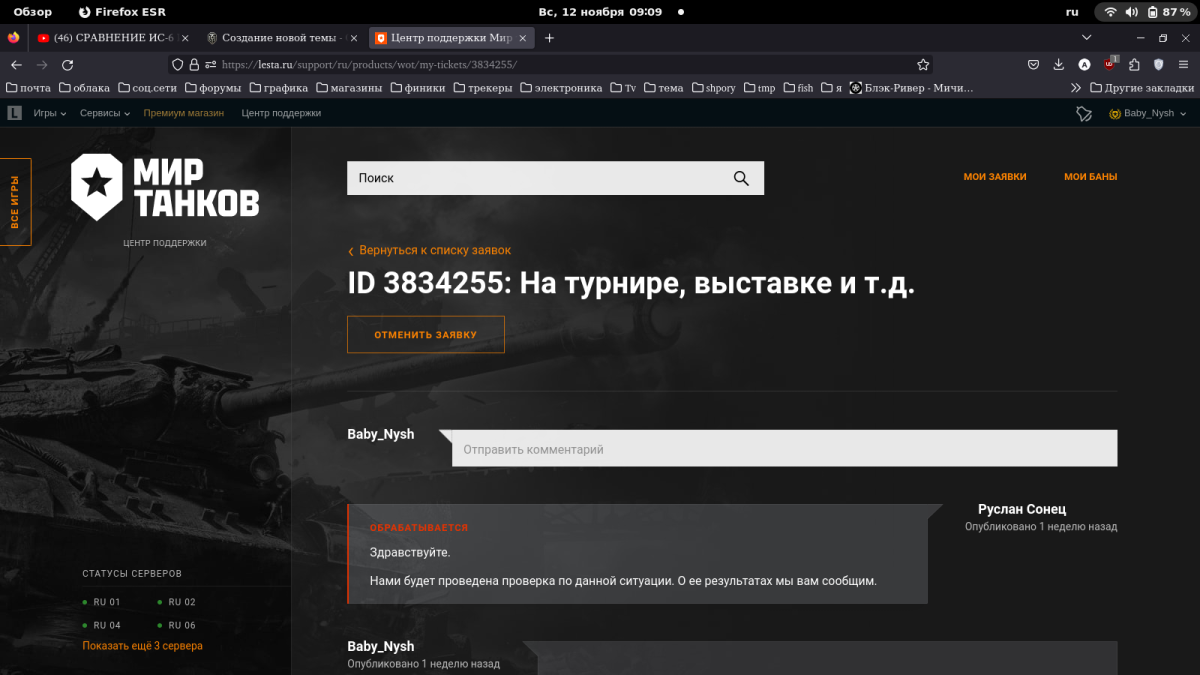Click the battery 87% indicator
This screenshot has height=675, width=1200.
1168,12
